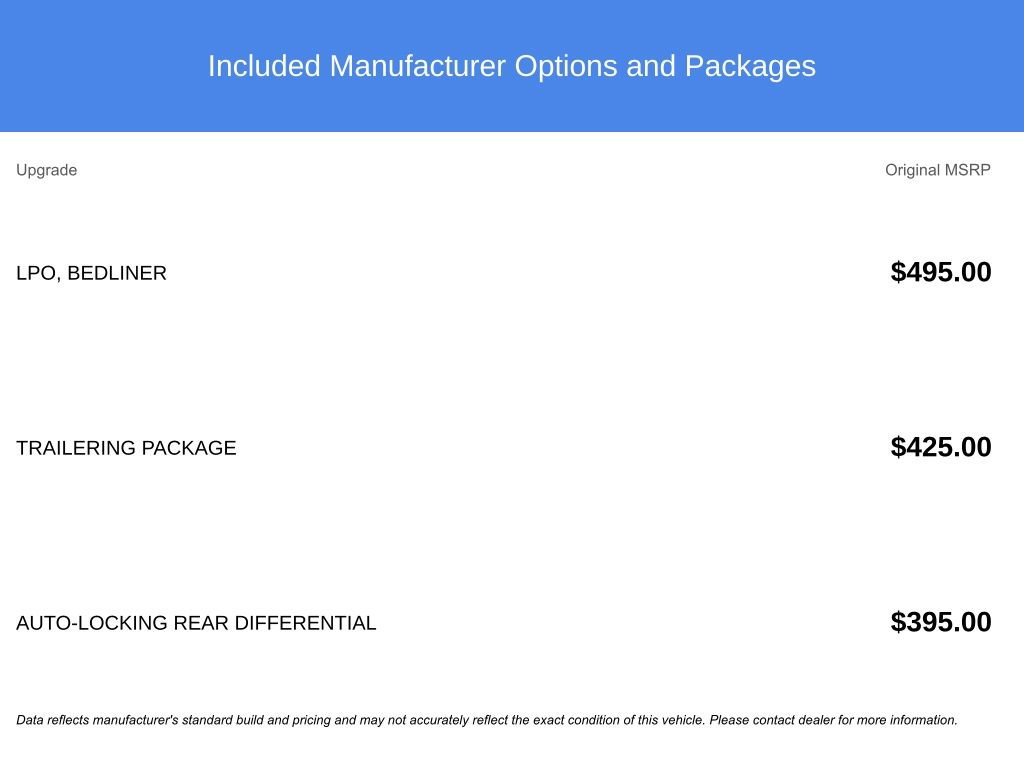This screenshot has width=1024, height=768.
Task: Select the "Upgrade" column header
Action: click(x=46, y=170)
